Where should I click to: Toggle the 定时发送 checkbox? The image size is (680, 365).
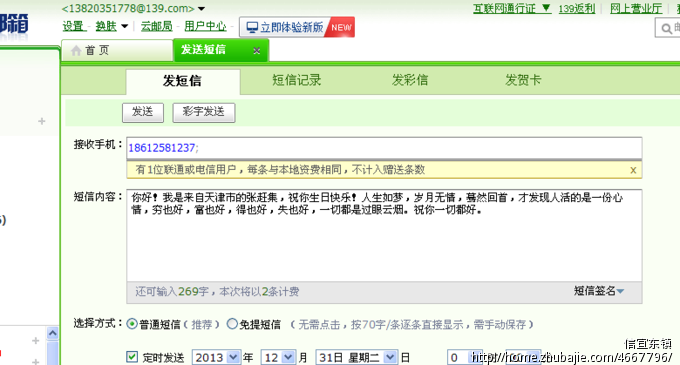tap(132, 357)
